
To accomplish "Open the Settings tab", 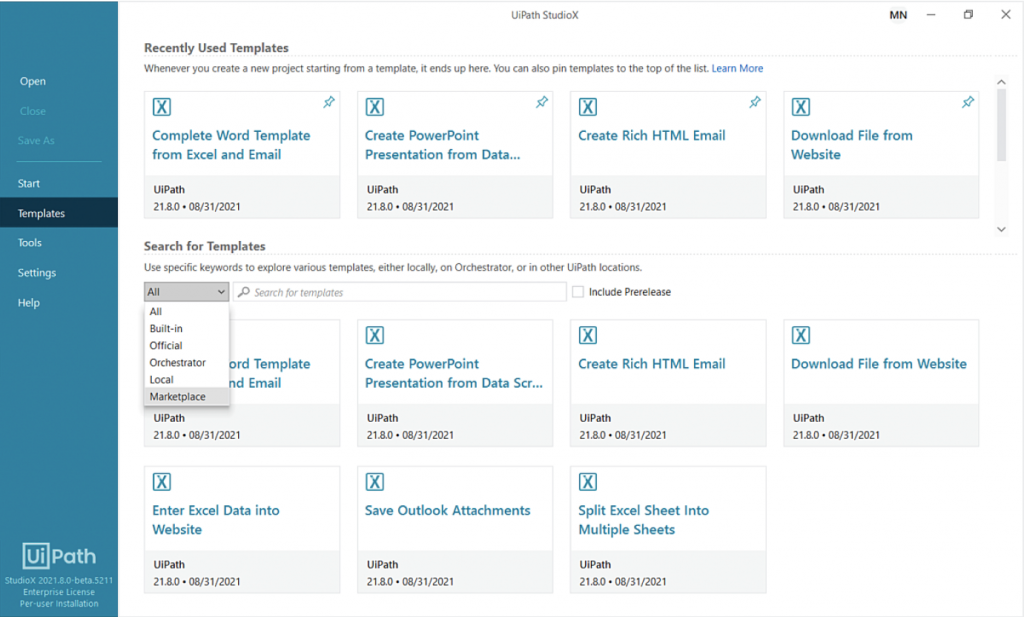I will coord(59,272).
